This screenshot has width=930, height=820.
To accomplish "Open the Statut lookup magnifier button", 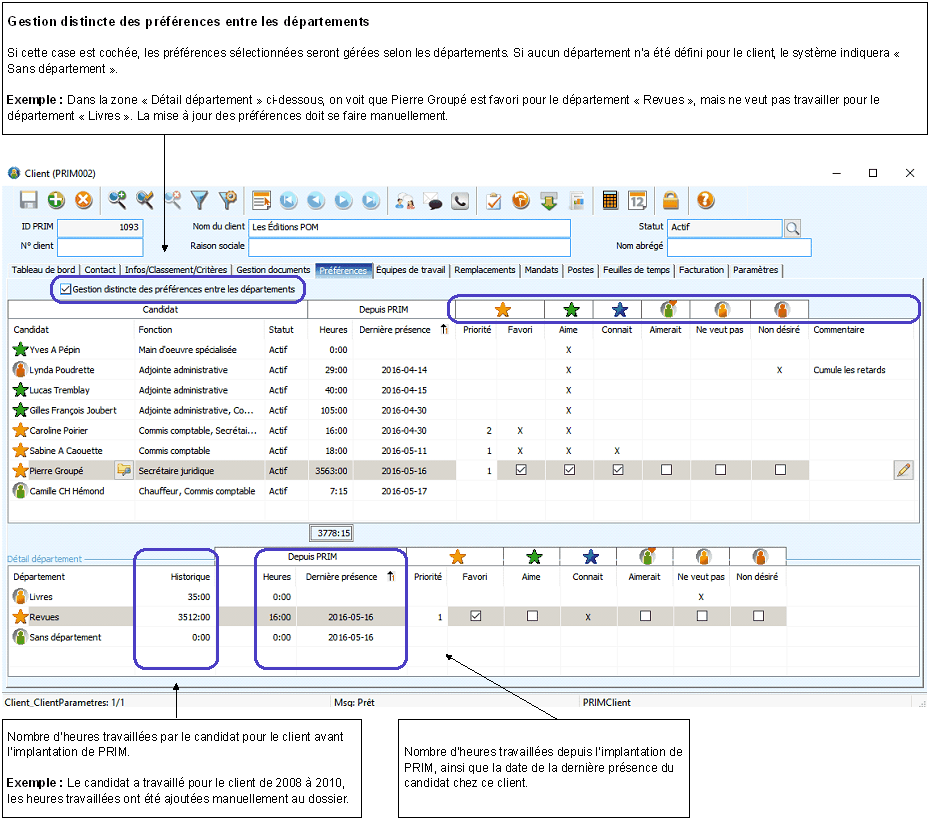I will 792,228.
